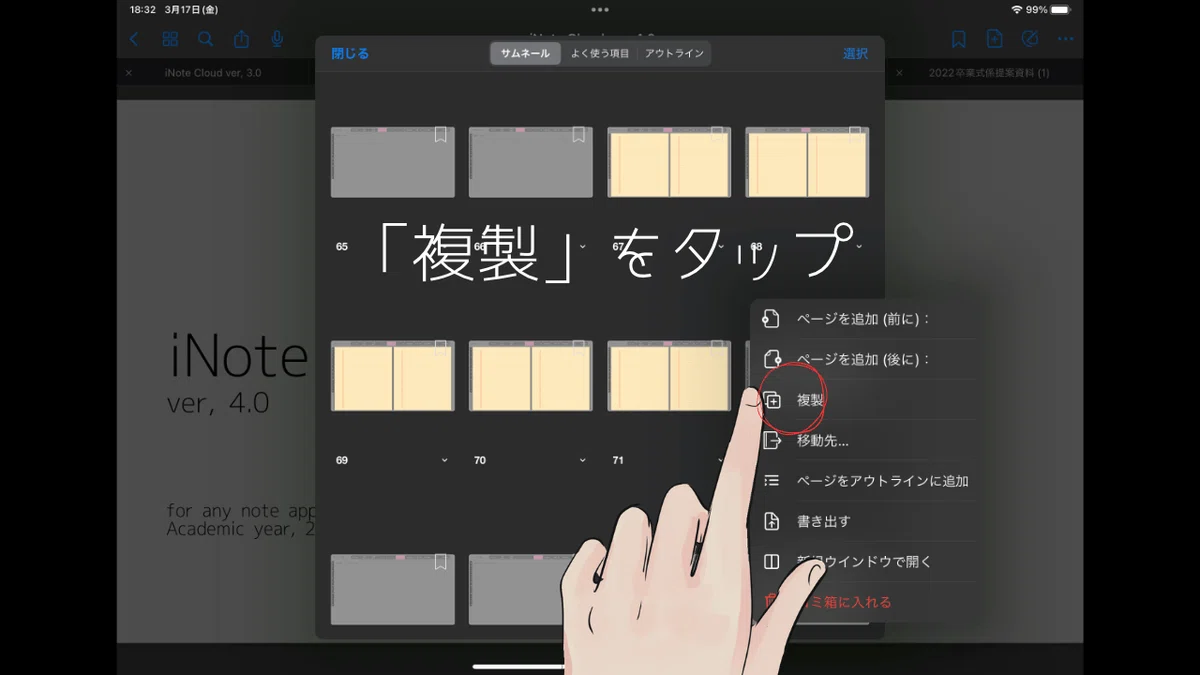The width and height of the screenshot is (1200, 675).
Task: Switch to the 2022卒業式係提案資料 (1) tab
Action: [989, 73]
